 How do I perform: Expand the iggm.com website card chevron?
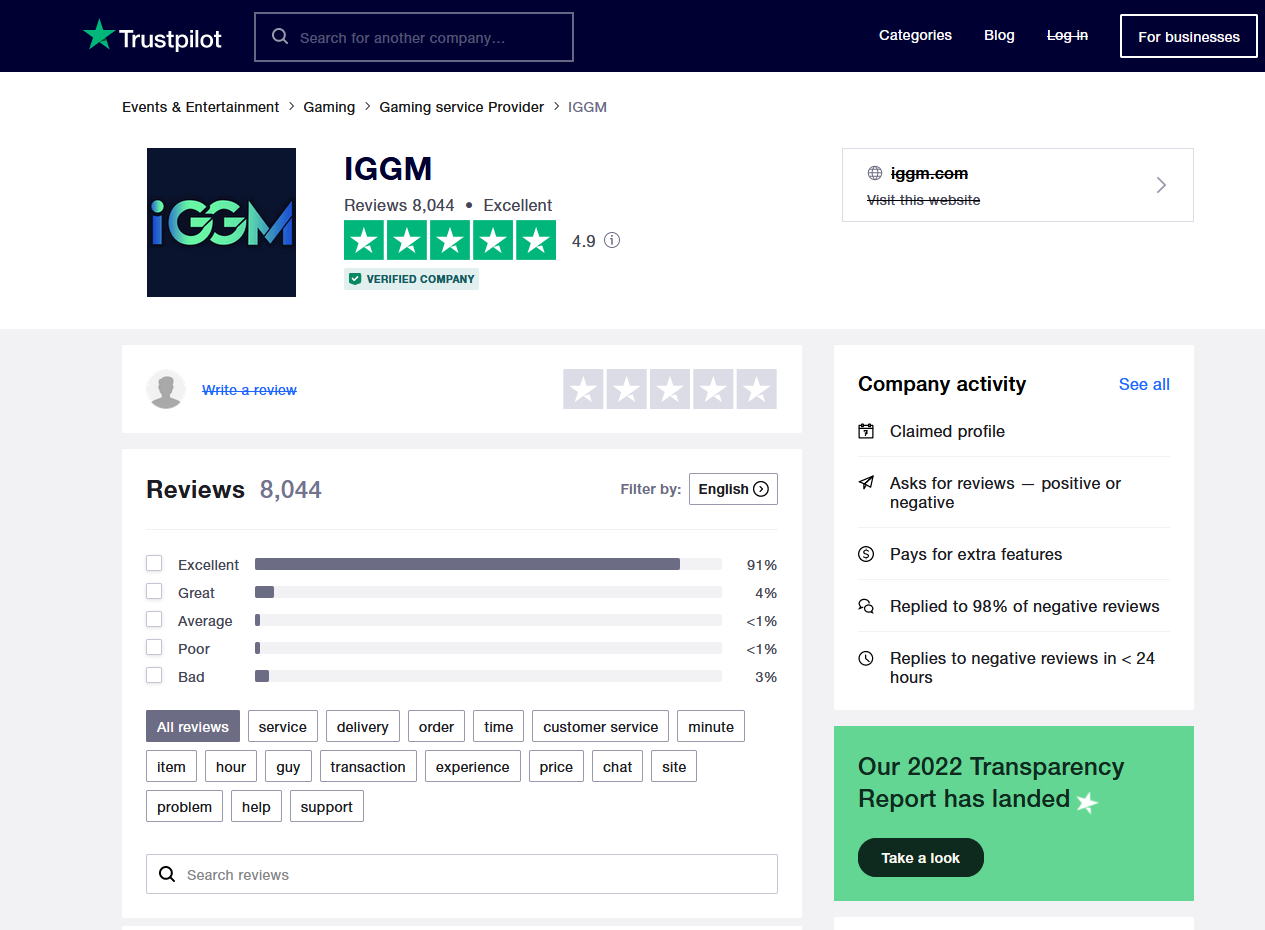point(1161,185)
